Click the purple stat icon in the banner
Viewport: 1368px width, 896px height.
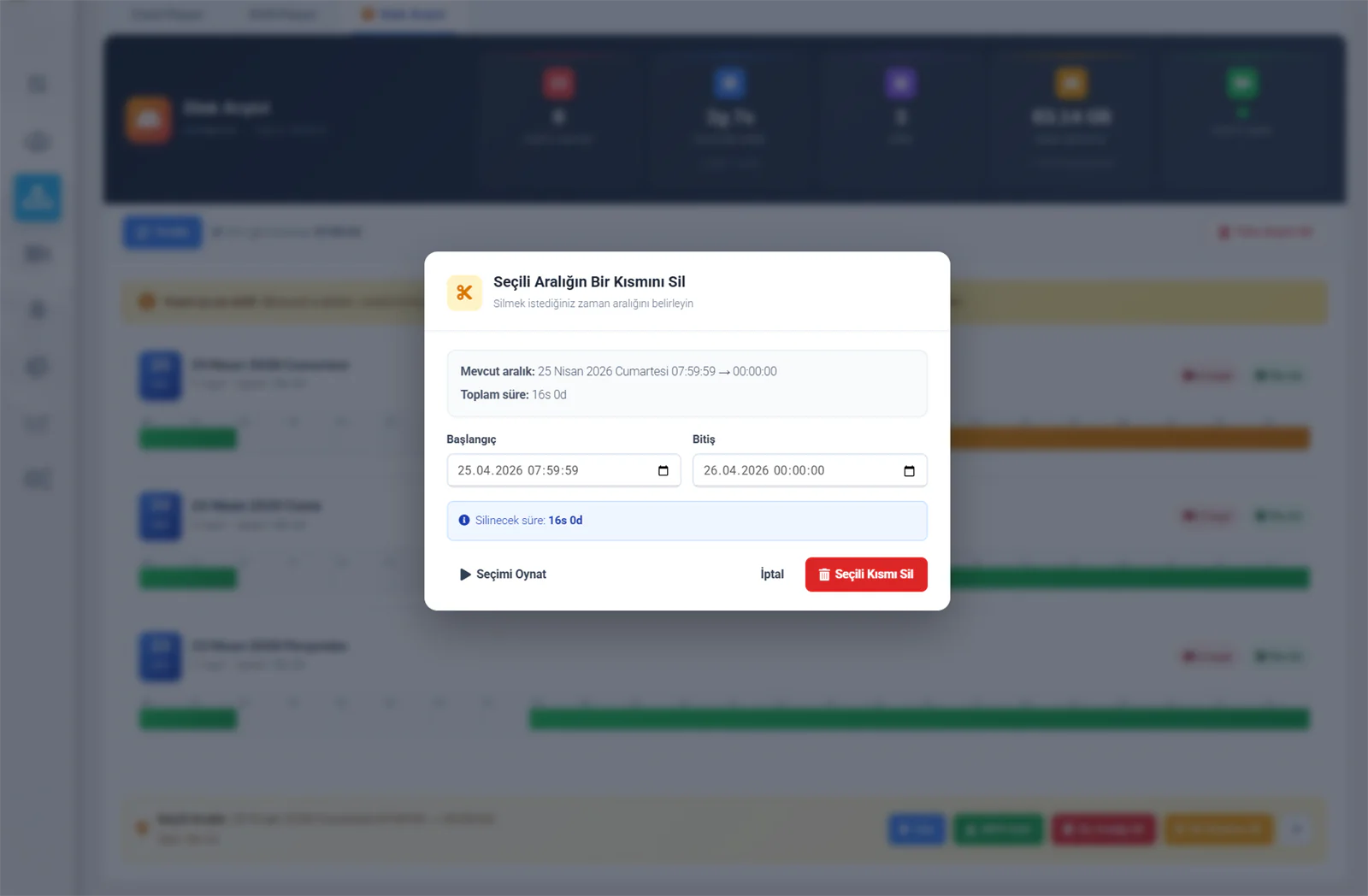point(900,83)
